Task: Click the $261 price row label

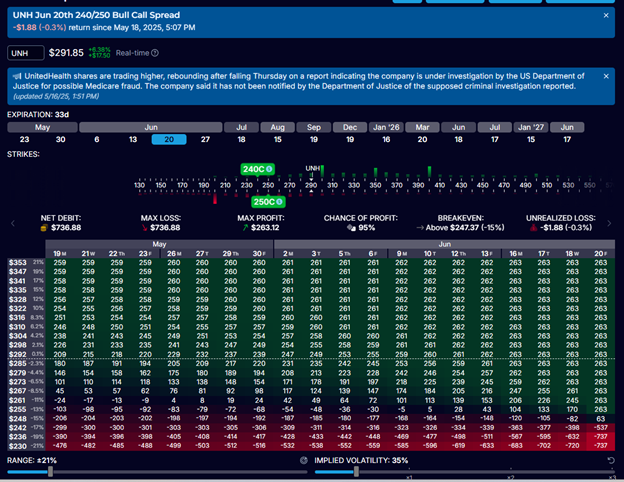Action: coord(18,400)
